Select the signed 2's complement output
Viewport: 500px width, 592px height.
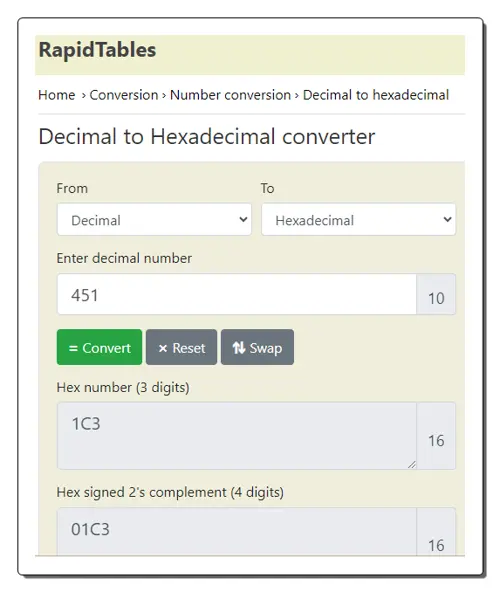[237, 531]
